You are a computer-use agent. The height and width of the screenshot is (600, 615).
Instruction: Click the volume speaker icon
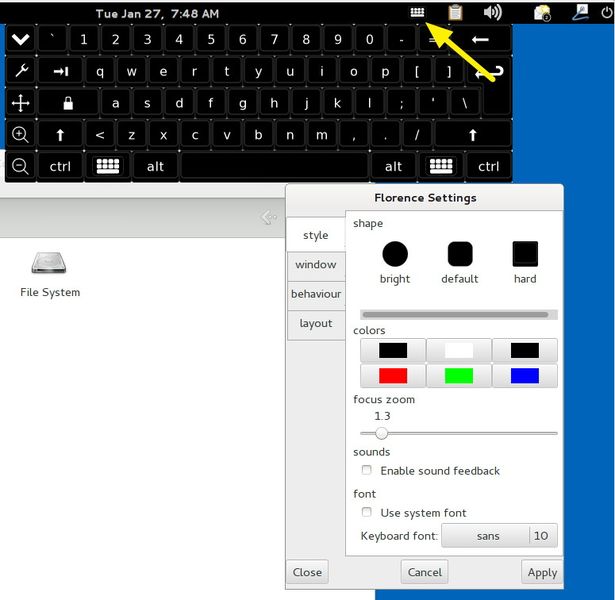pyautogui.click(x=493, y=13)
